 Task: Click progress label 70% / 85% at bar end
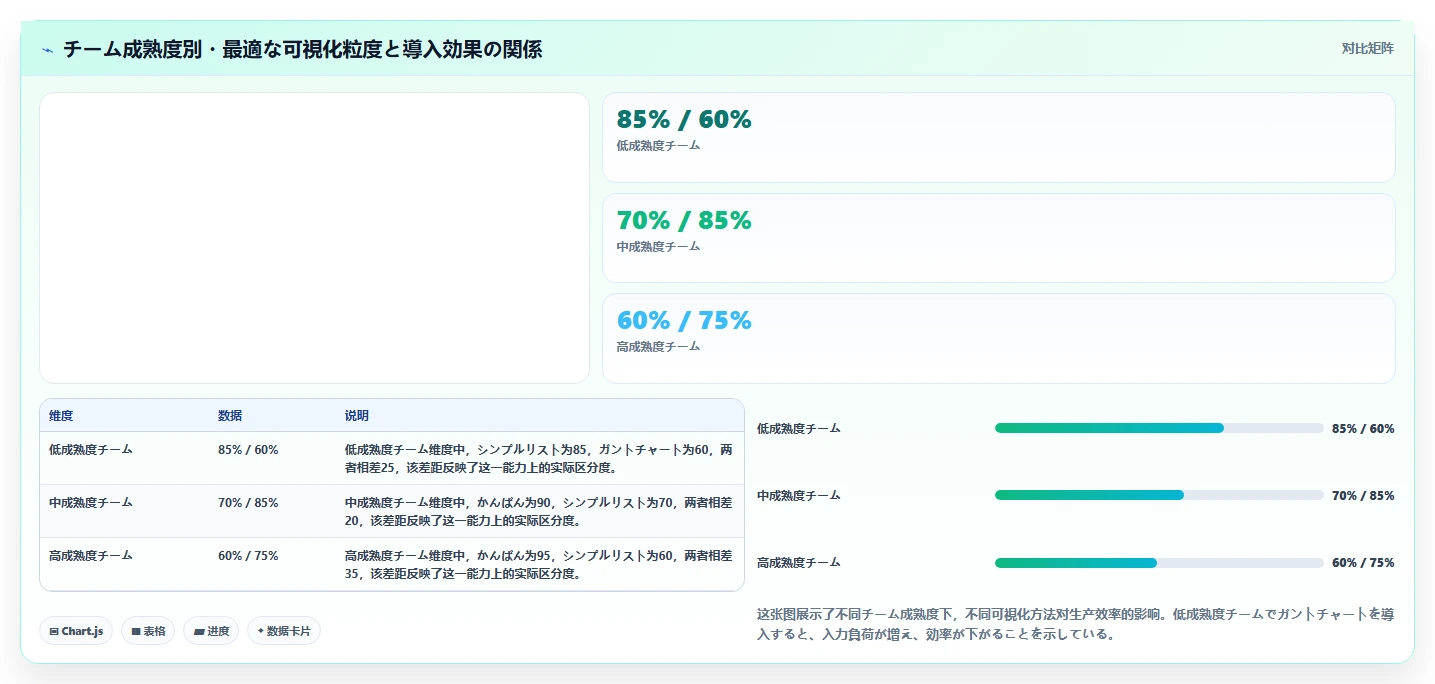click(1363, 496)
